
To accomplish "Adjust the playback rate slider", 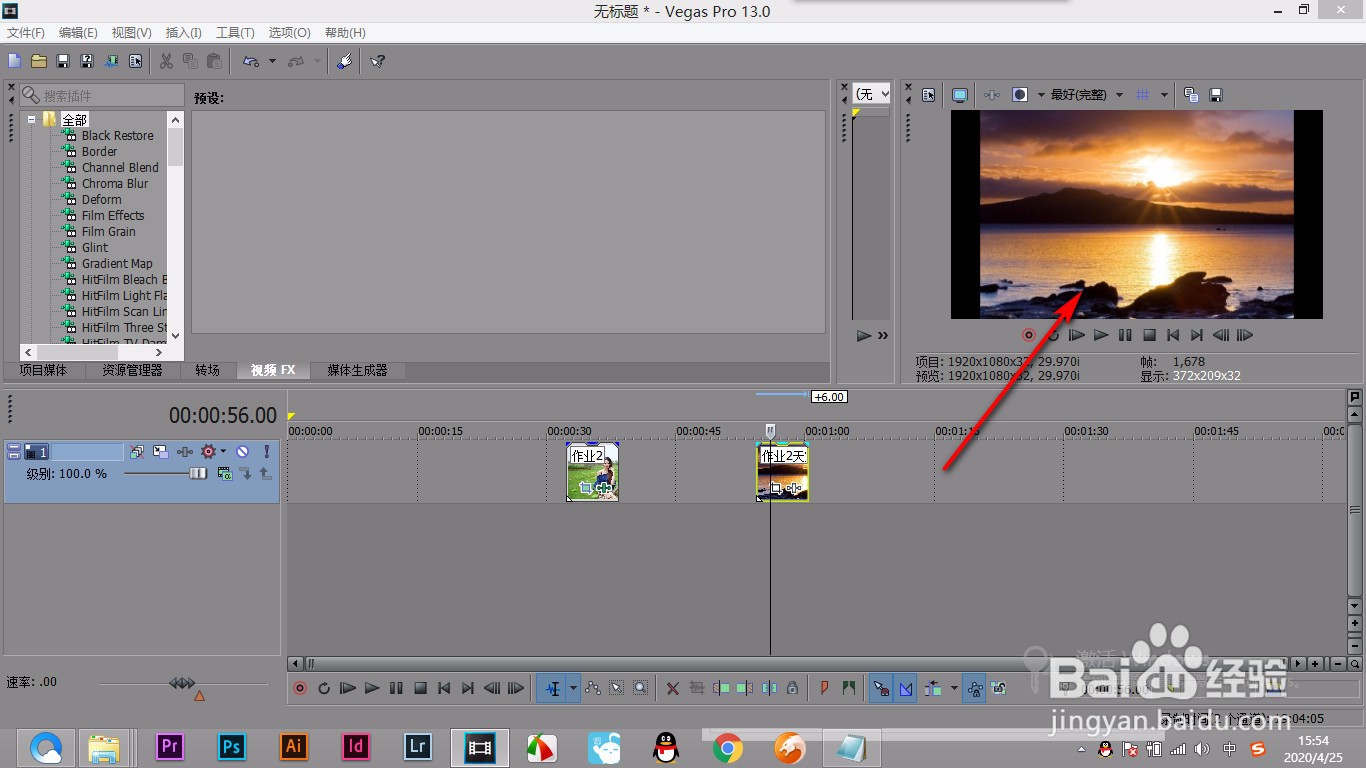I will 184,684.
